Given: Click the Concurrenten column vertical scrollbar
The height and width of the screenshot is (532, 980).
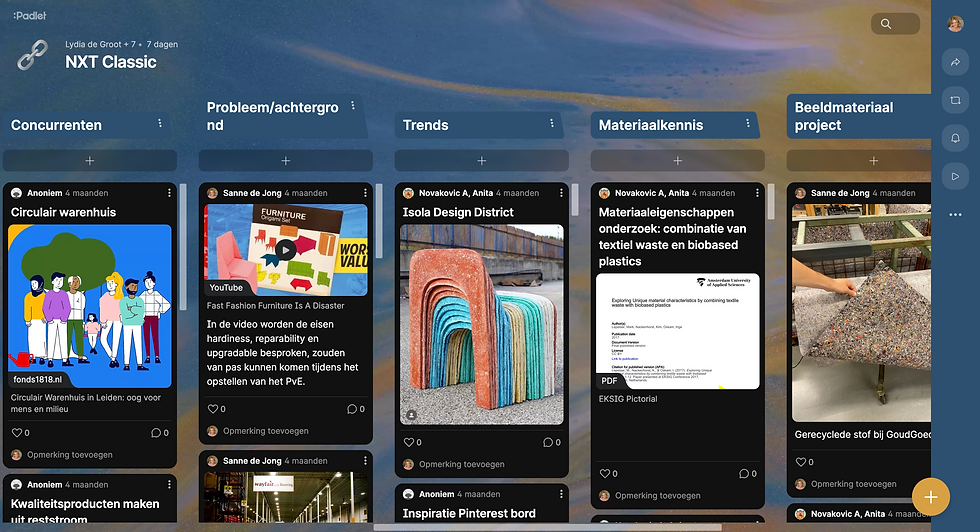Looking at the screenshot, I should pyautogui.click(x=183, y=247).
